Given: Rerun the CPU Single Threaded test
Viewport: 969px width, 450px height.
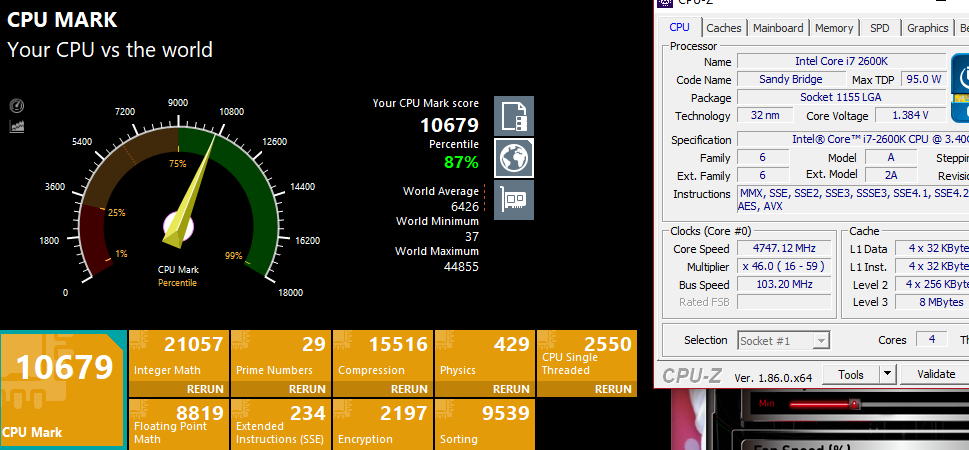Looking at the screenshot, I should coord(612,389).
